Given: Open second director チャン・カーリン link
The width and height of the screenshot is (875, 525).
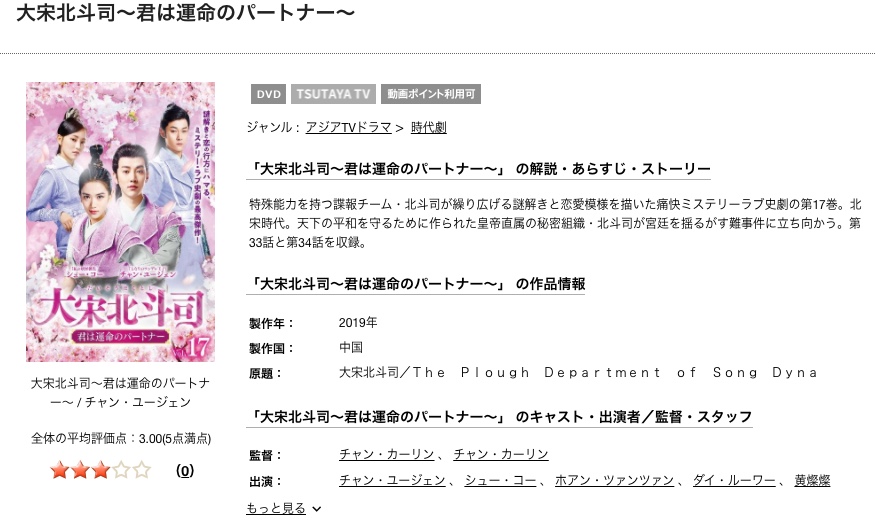Looking at the screenshot, I should pos(501,454).
